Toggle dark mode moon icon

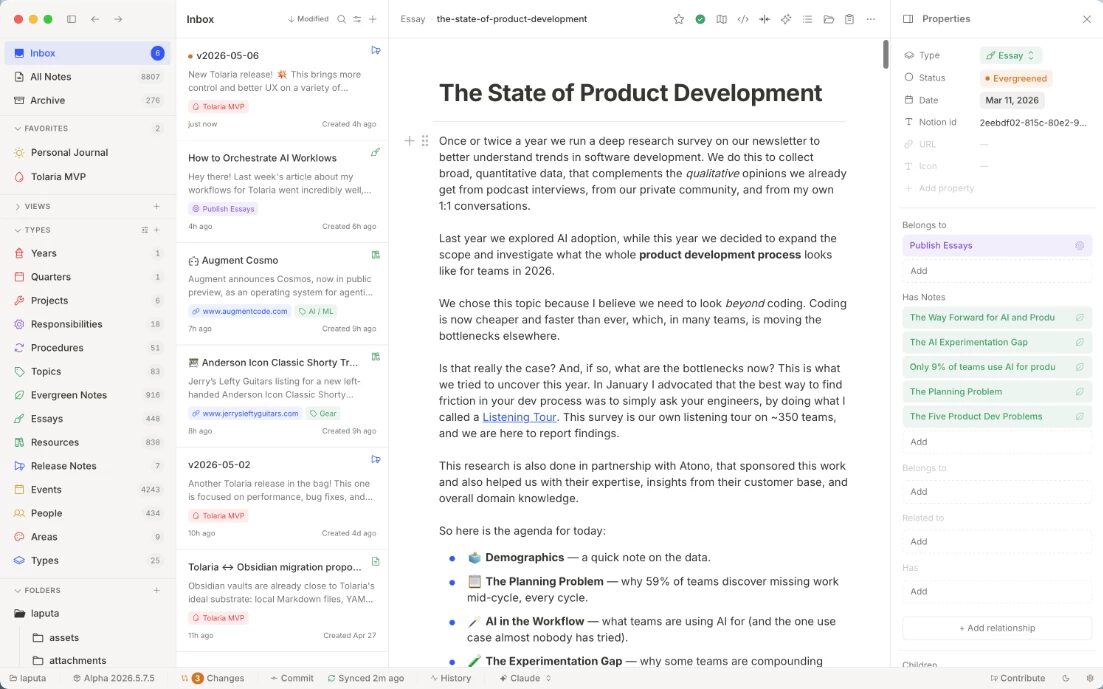(1066, 678)
